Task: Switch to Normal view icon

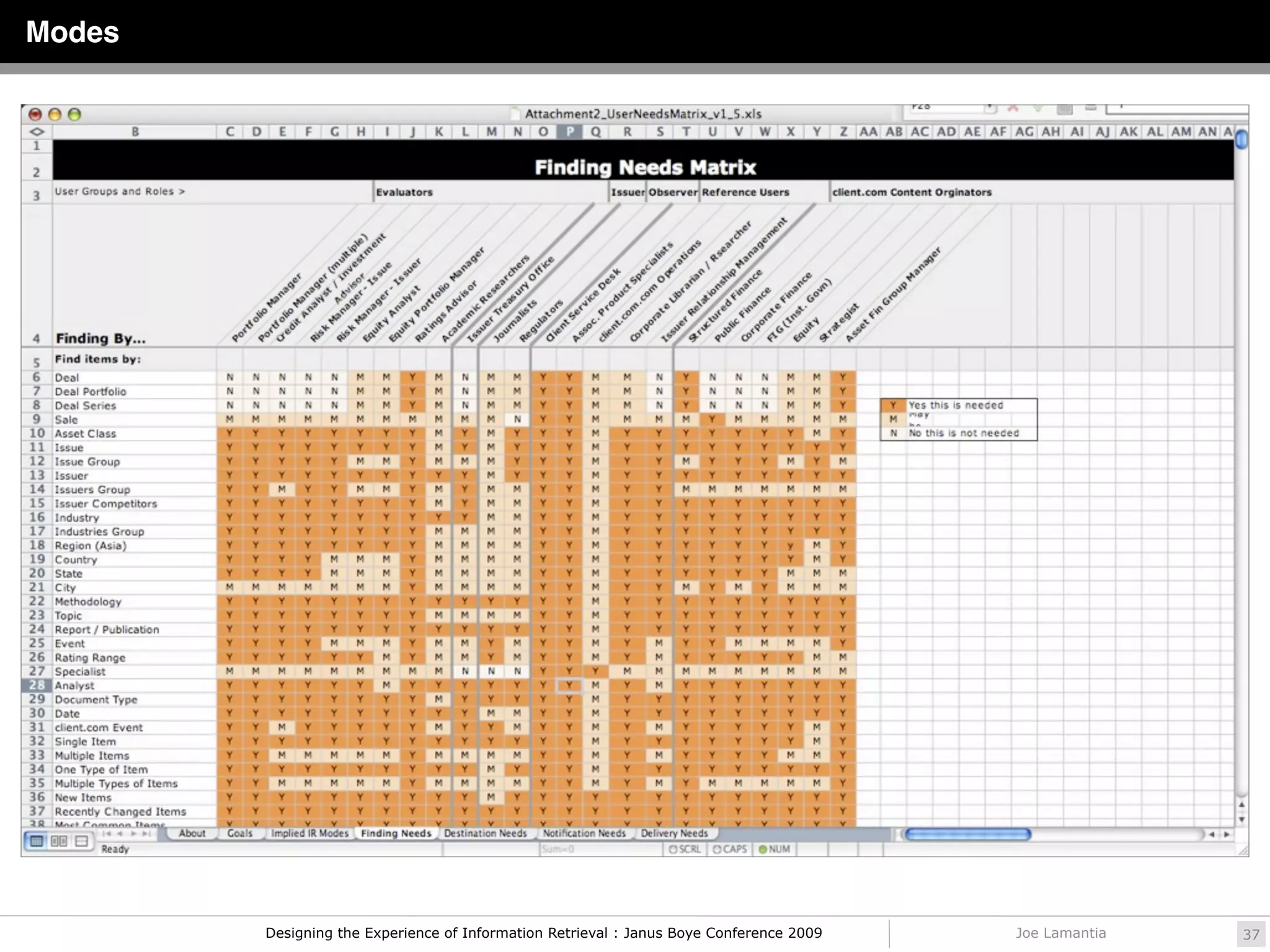Action: click(x=37, y=841)
